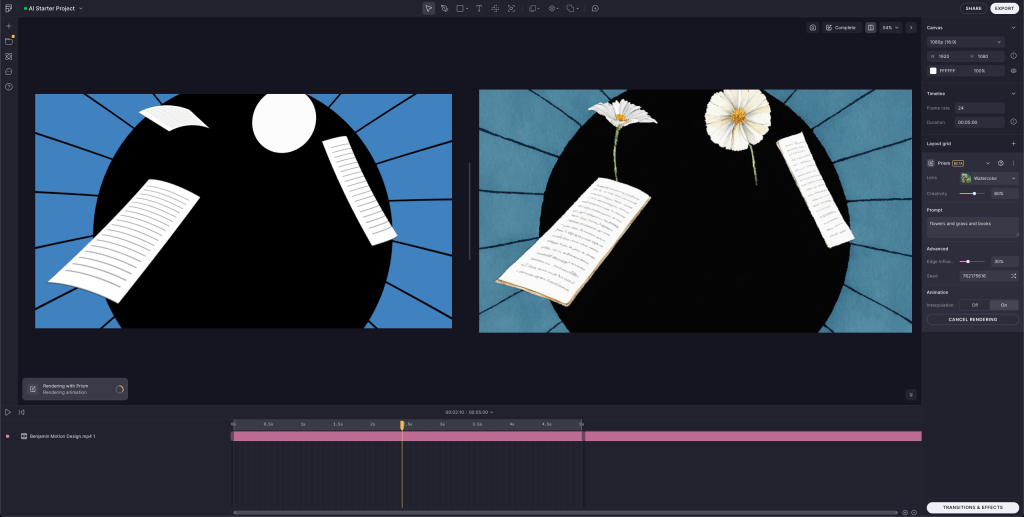Select the Text tool
This screenshot has width=1024, height=517.
(x=478, y=8)
